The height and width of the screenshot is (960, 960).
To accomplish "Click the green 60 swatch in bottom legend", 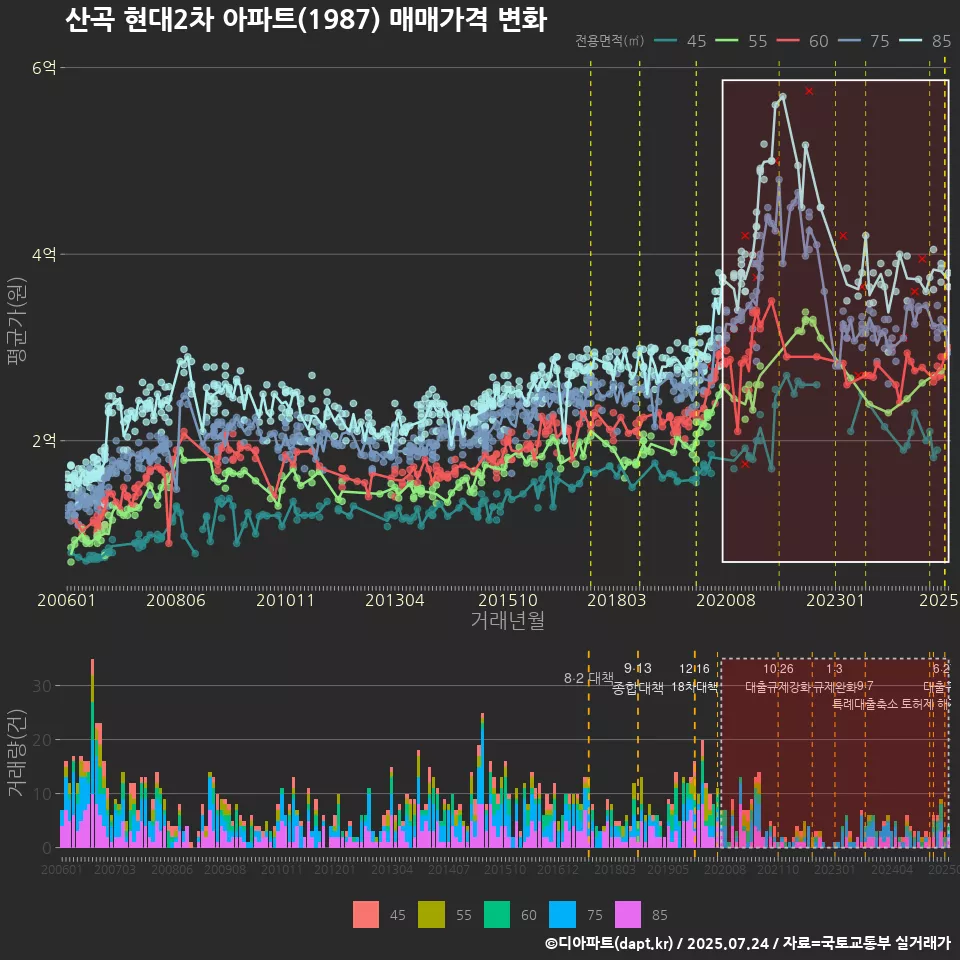I will 497,915.
